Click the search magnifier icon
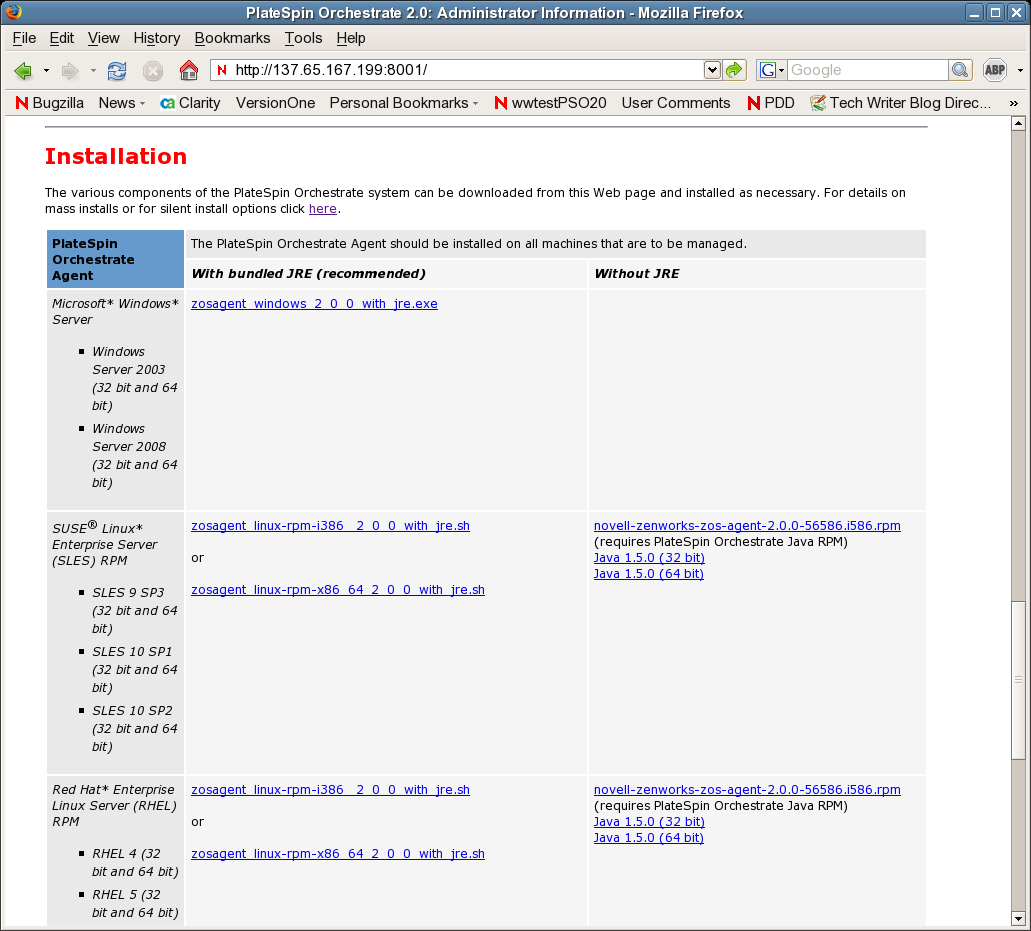Viewport: 1031px width, 931px height. (960, 70)
